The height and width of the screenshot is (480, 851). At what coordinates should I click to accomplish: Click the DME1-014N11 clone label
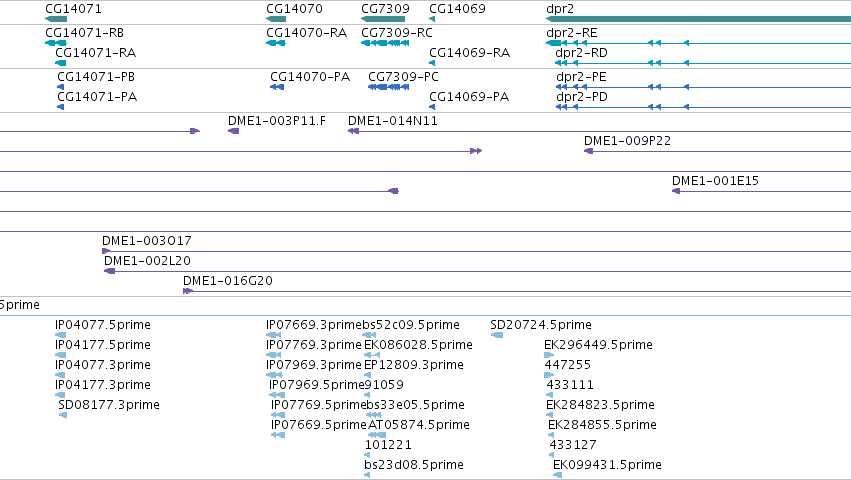point(393,121)
